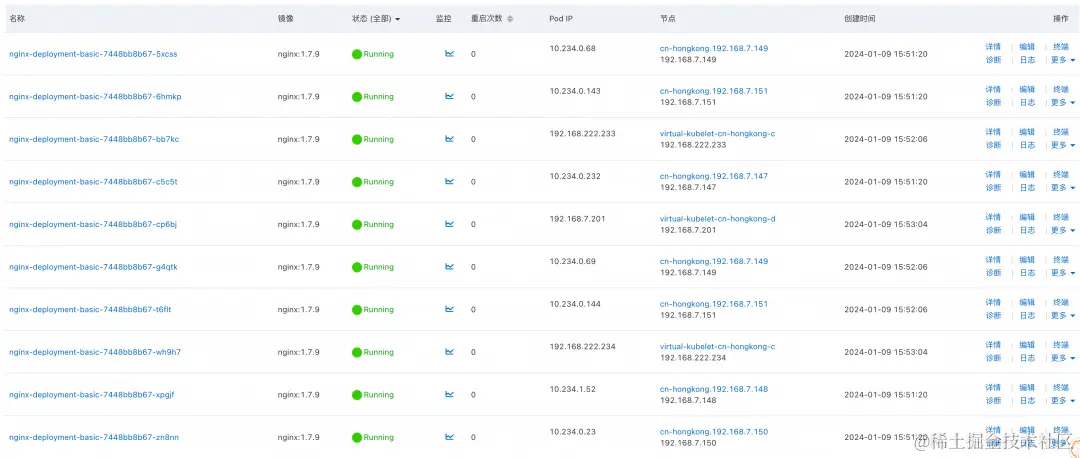This screenshot has width=1080, height=458.
Task: Click 详情 for pod c5c5t
Action: [x=993, y=175]
